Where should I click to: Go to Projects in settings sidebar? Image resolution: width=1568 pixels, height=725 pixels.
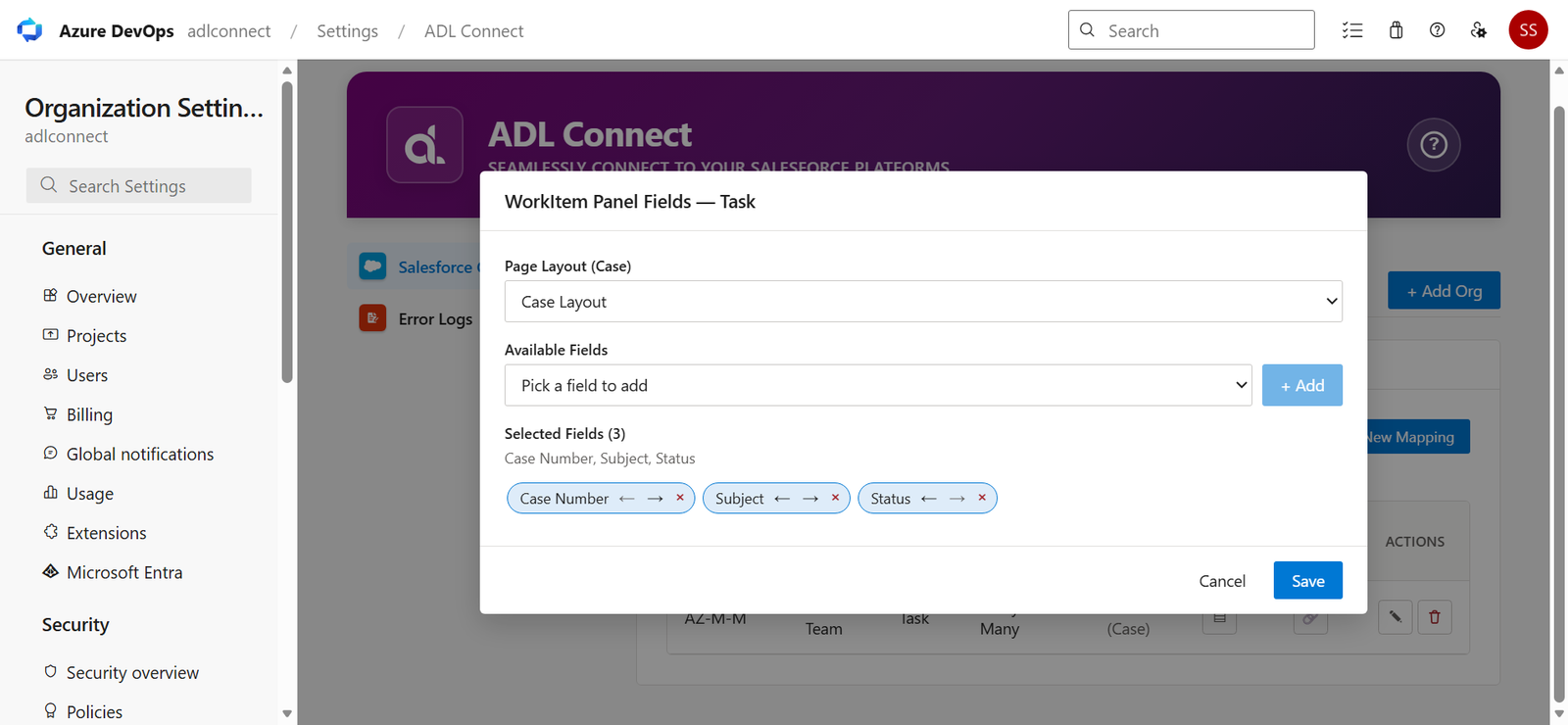coord(96,335)
